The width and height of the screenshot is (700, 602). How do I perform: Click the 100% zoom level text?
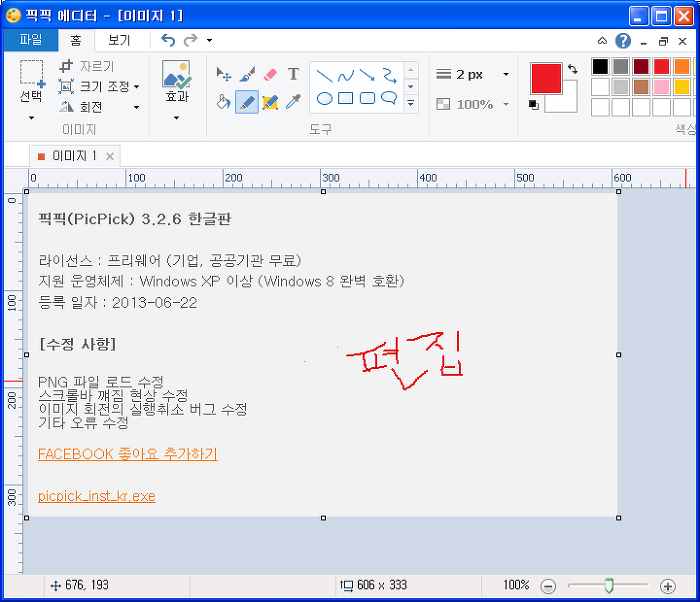(517, 585)
